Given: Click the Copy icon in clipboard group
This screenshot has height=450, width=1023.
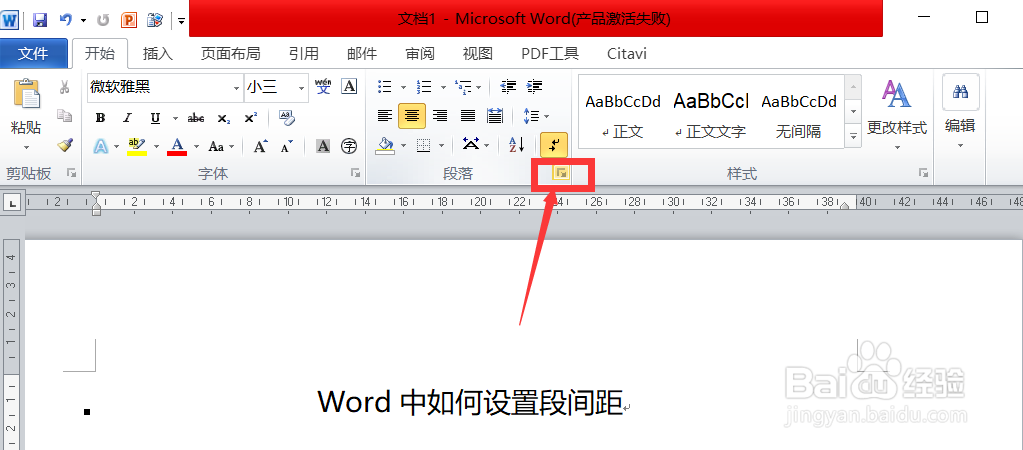Looking at the screenshot, I should click(x=65, y=116).
